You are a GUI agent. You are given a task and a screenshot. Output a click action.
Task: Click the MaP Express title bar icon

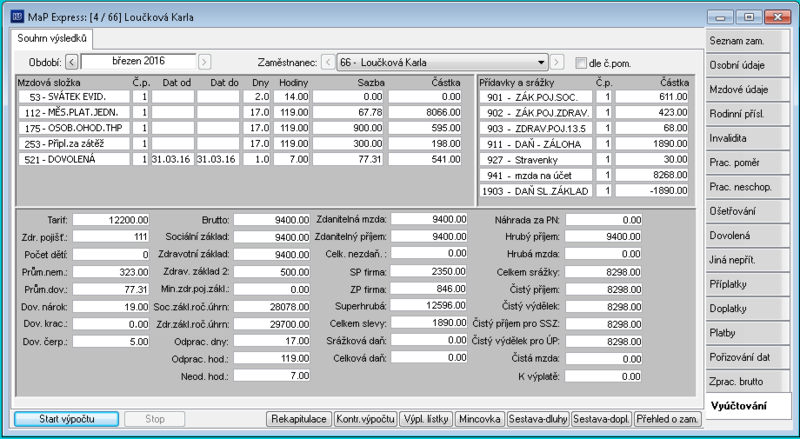tap(17, 17)
